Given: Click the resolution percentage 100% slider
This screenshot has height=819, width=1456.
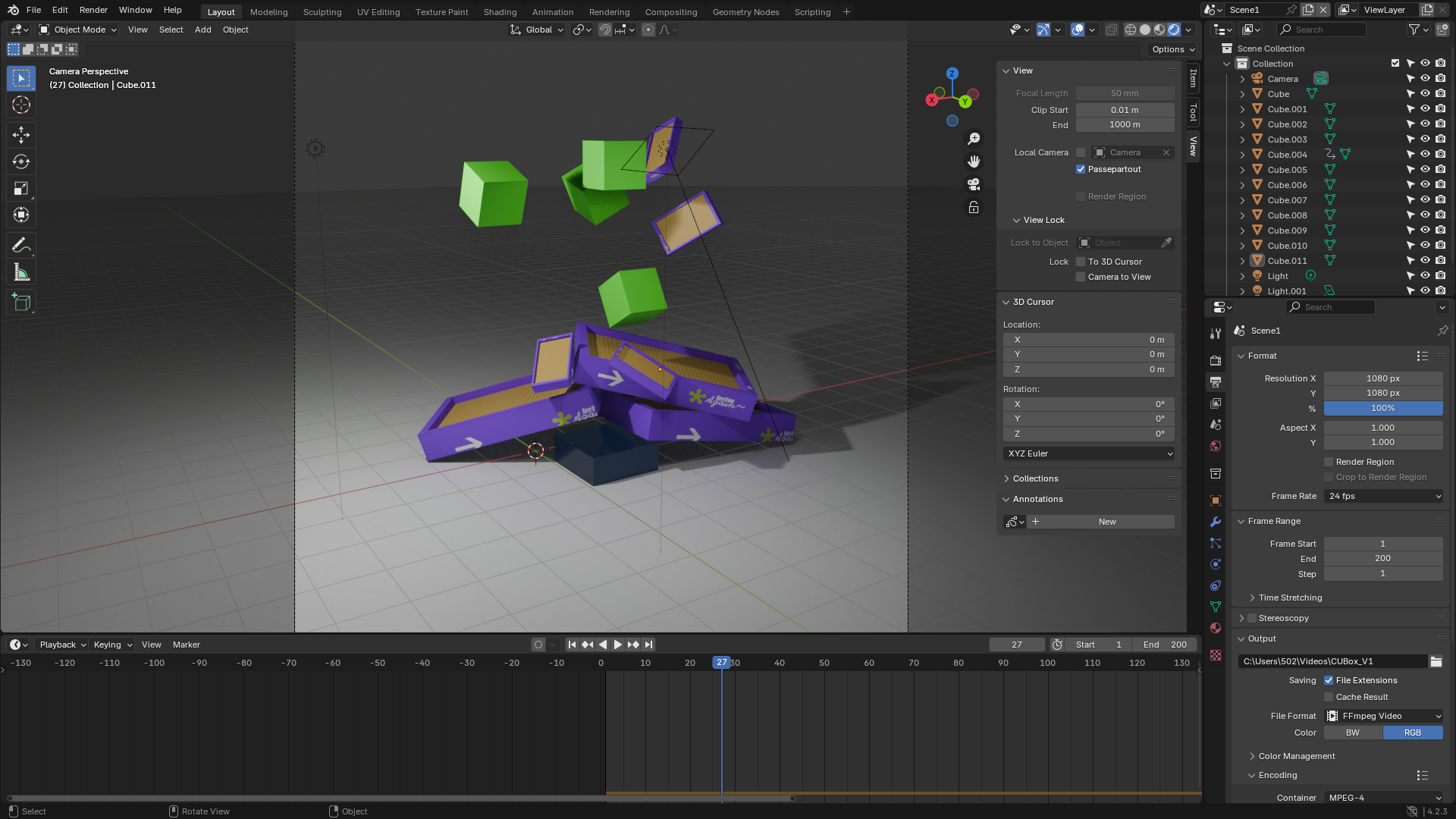Looking at the screenshot, I should click(x=1382, y=408).
